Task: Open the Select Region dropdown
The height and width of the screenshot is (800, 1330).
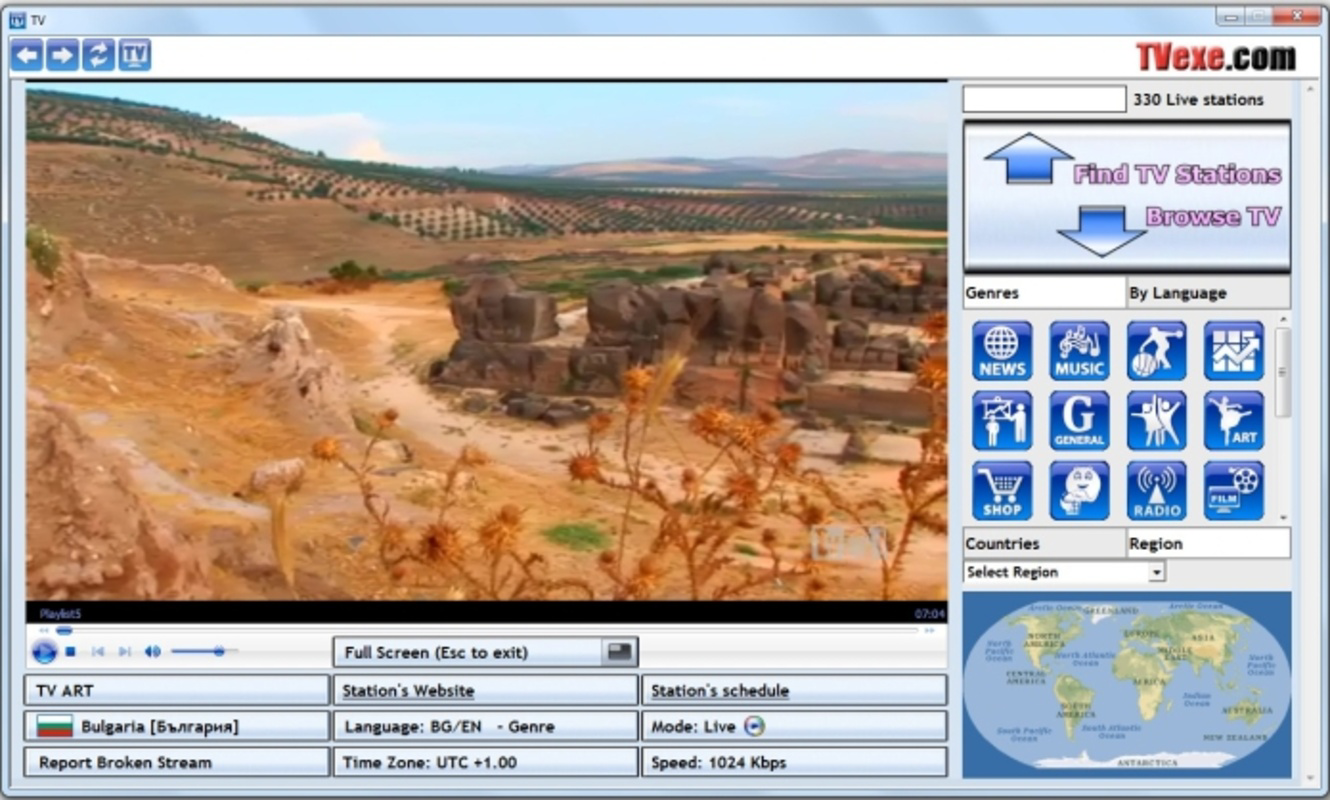Action: pos(1064,572)
